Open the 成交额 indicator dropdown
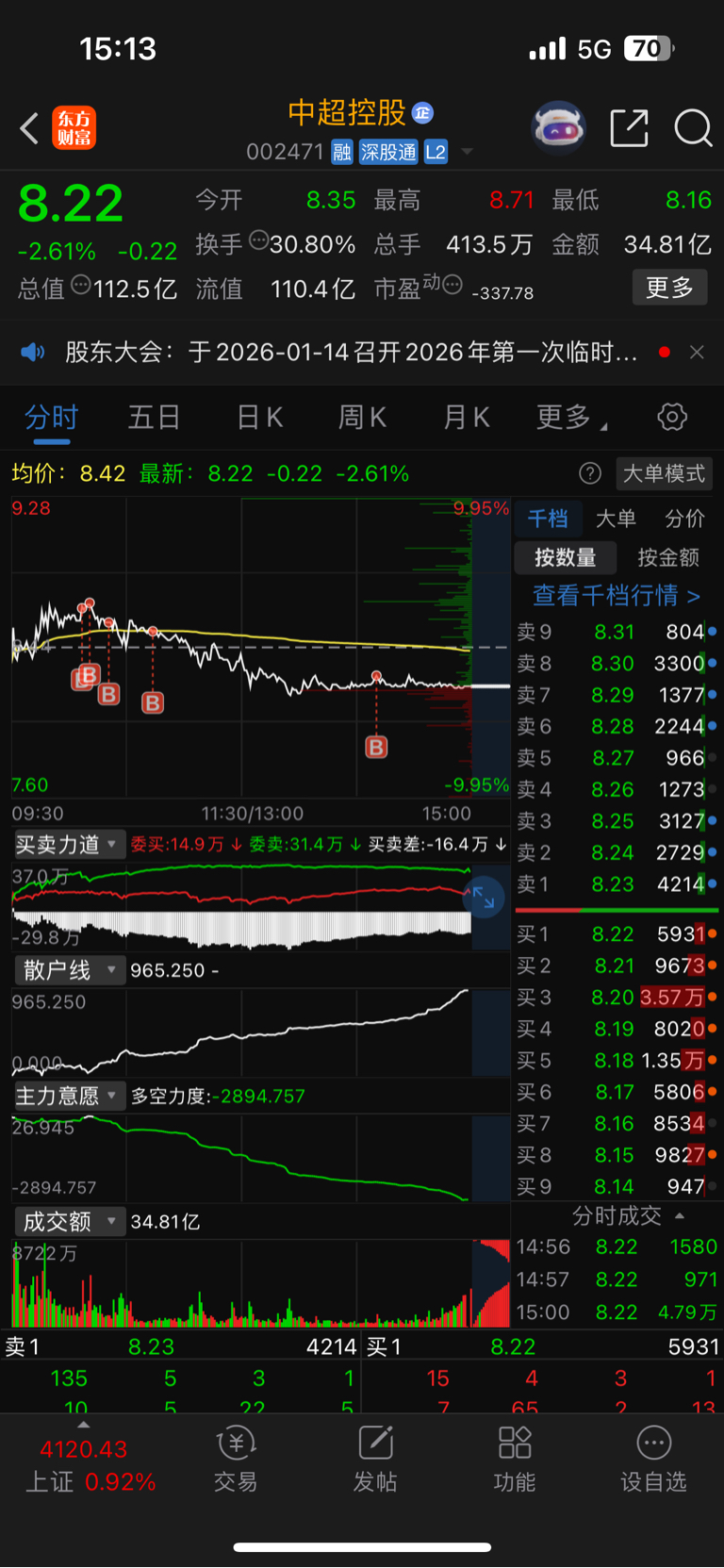The width and height of the screenshot is (724, 1568). tap(68, 1222)
